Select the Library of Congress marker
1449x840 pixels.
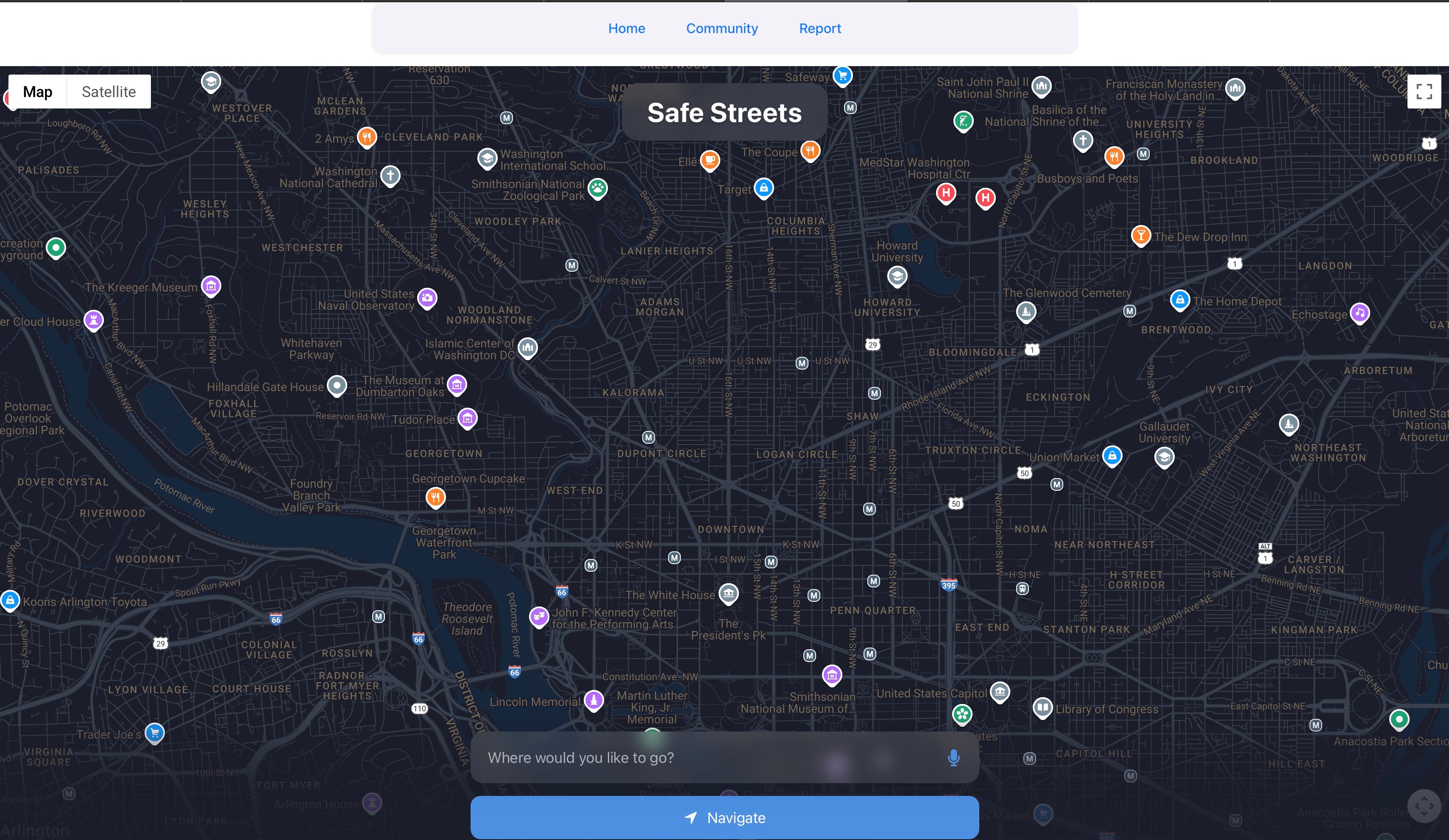click(x=1042, y=706)
